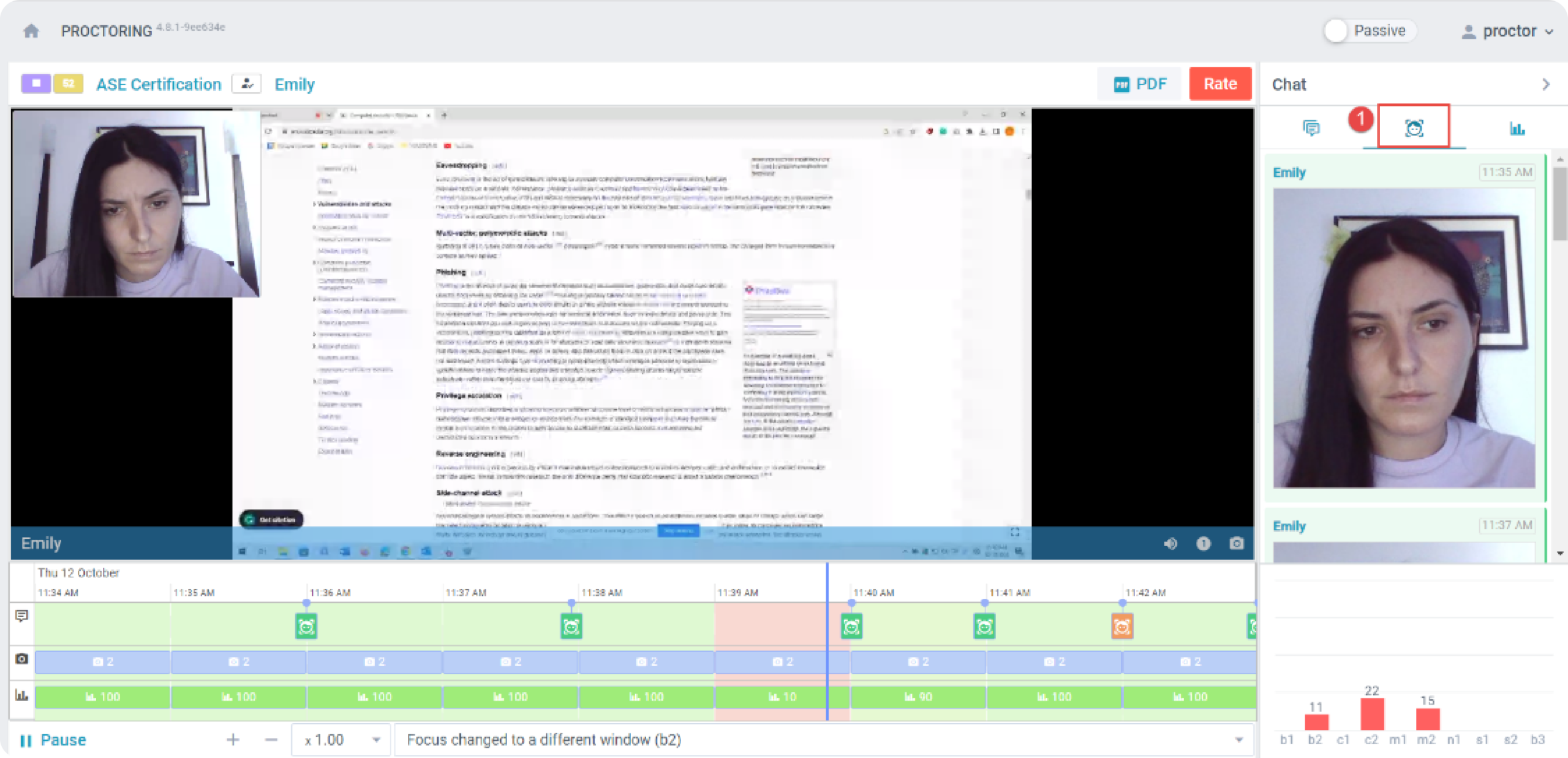Click the home icon in header
This screenshot has height=758, width=1568.
coord(31,31)
